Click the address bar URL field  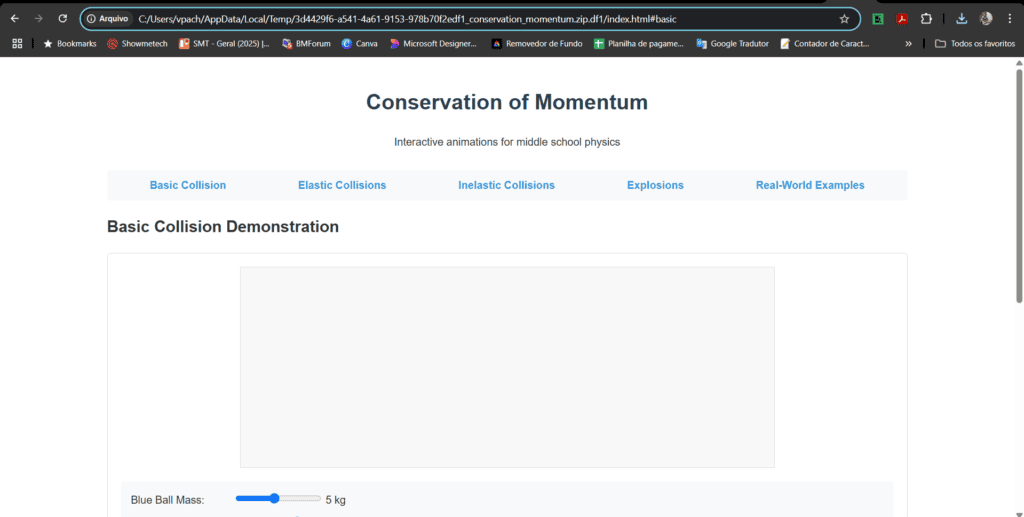point(450,18)
